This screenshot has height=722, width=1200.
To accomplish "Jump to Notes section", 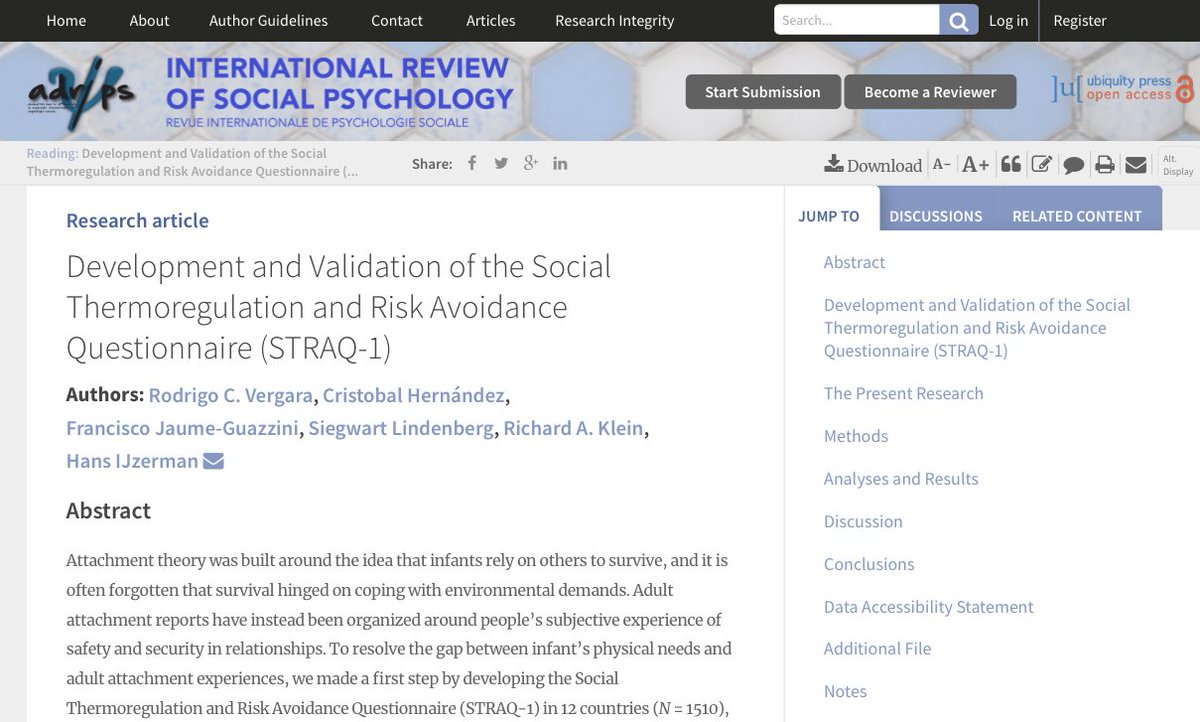I will [x=845, y=691].
